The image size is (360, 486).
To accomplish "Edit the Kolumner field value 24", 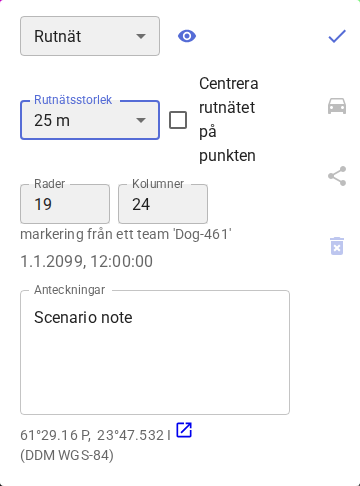I will 163,204.
